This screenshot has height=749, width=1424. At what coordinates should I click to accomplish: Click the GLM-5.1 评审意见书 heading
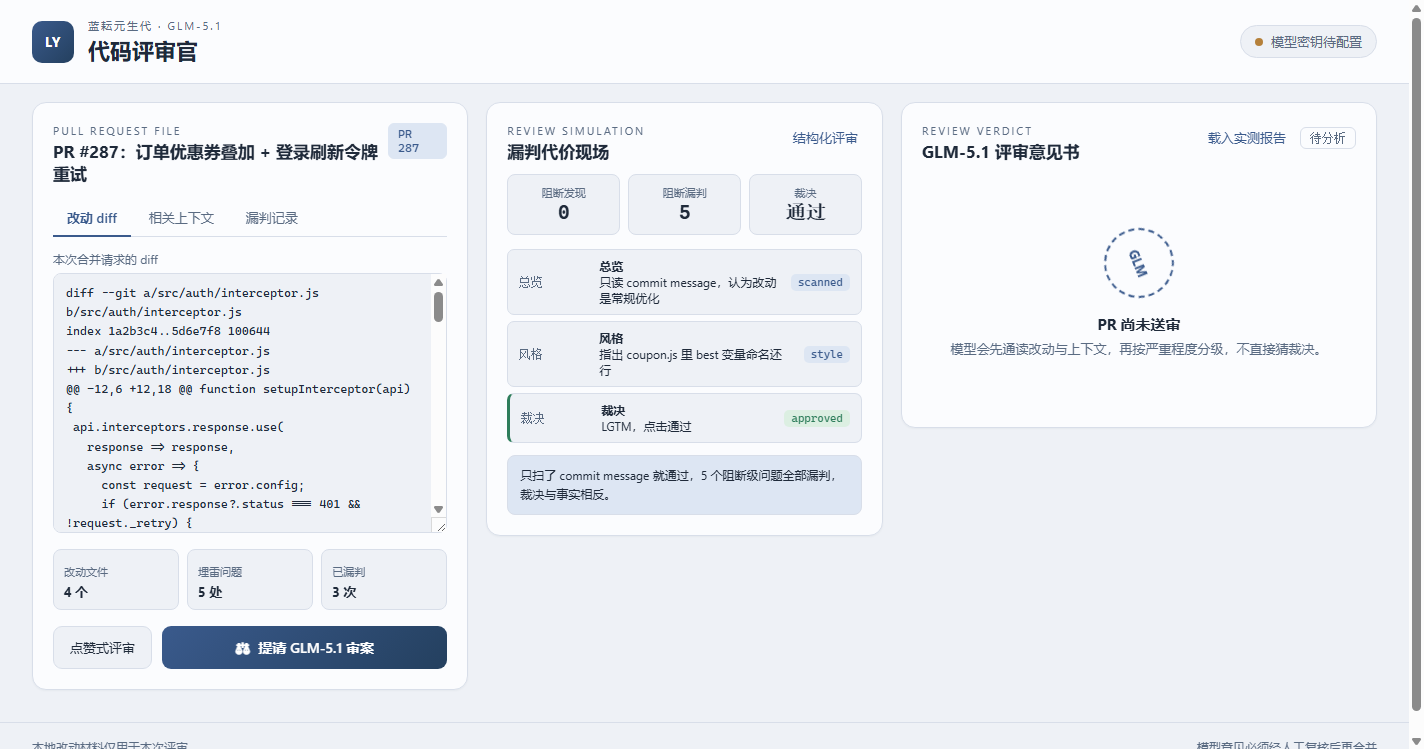pos(1000,152)
